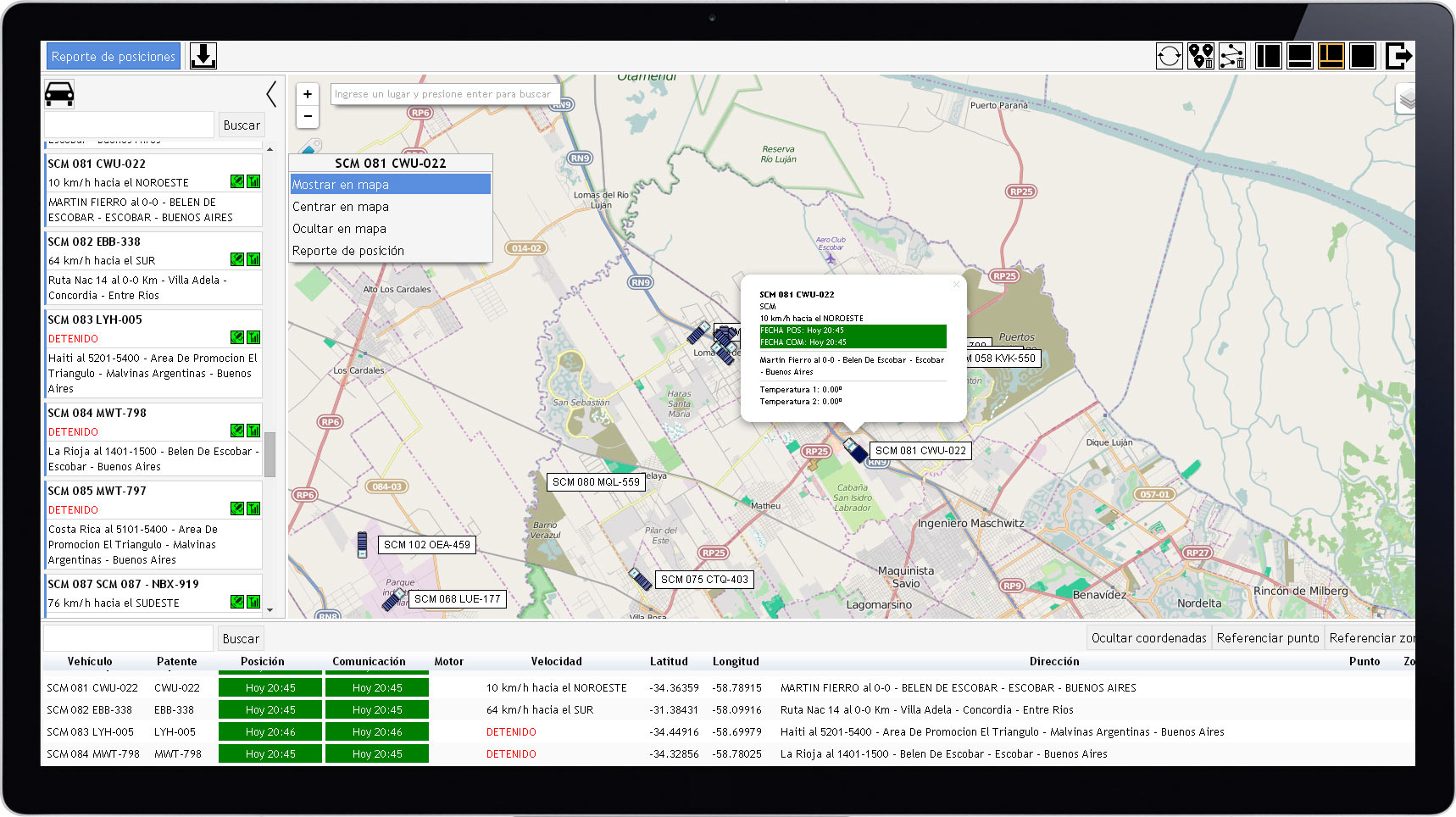Focus the map place search field
This screenshot has width=1456, height=817.
pyautogui.click(x=444, y=94)
